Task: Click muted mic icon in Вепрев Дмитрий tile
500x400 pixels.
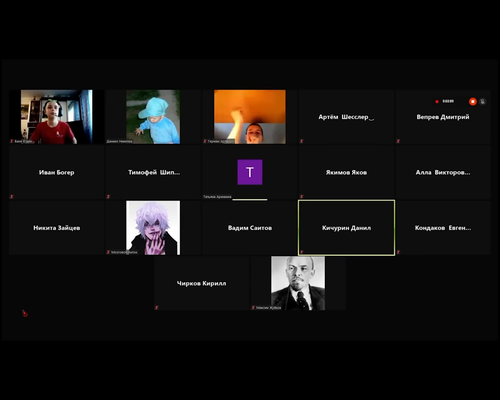Action: click(x=398, y=141)
